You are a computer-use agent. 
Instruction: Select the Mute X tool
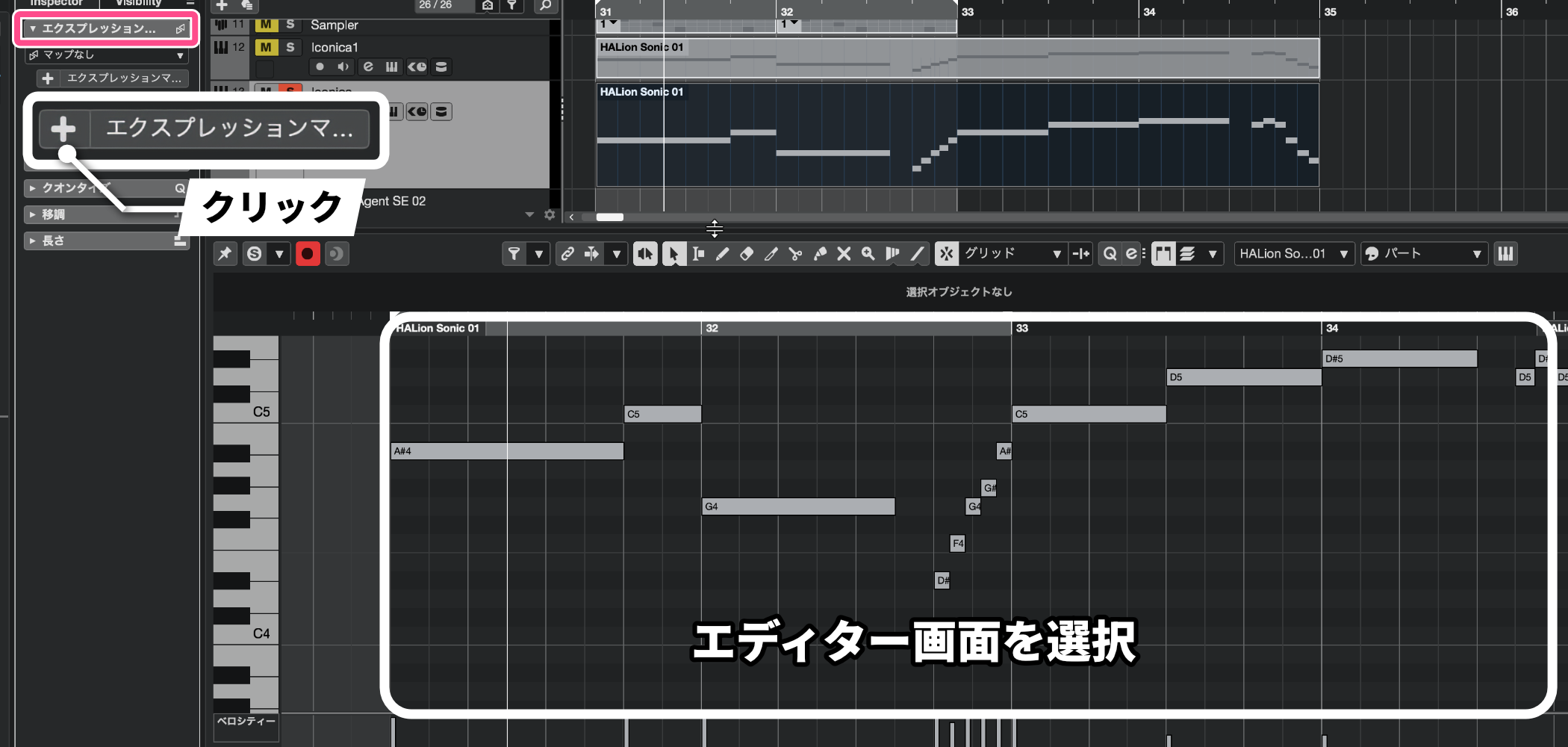pos(844,254)
